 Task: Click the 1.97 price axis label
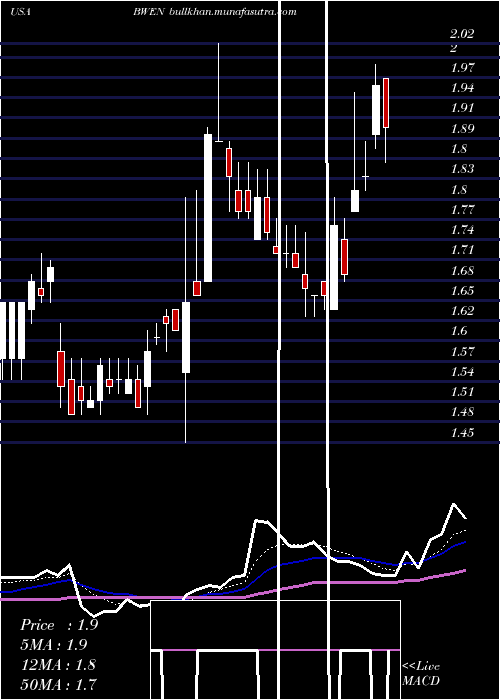tap(462, 67)
